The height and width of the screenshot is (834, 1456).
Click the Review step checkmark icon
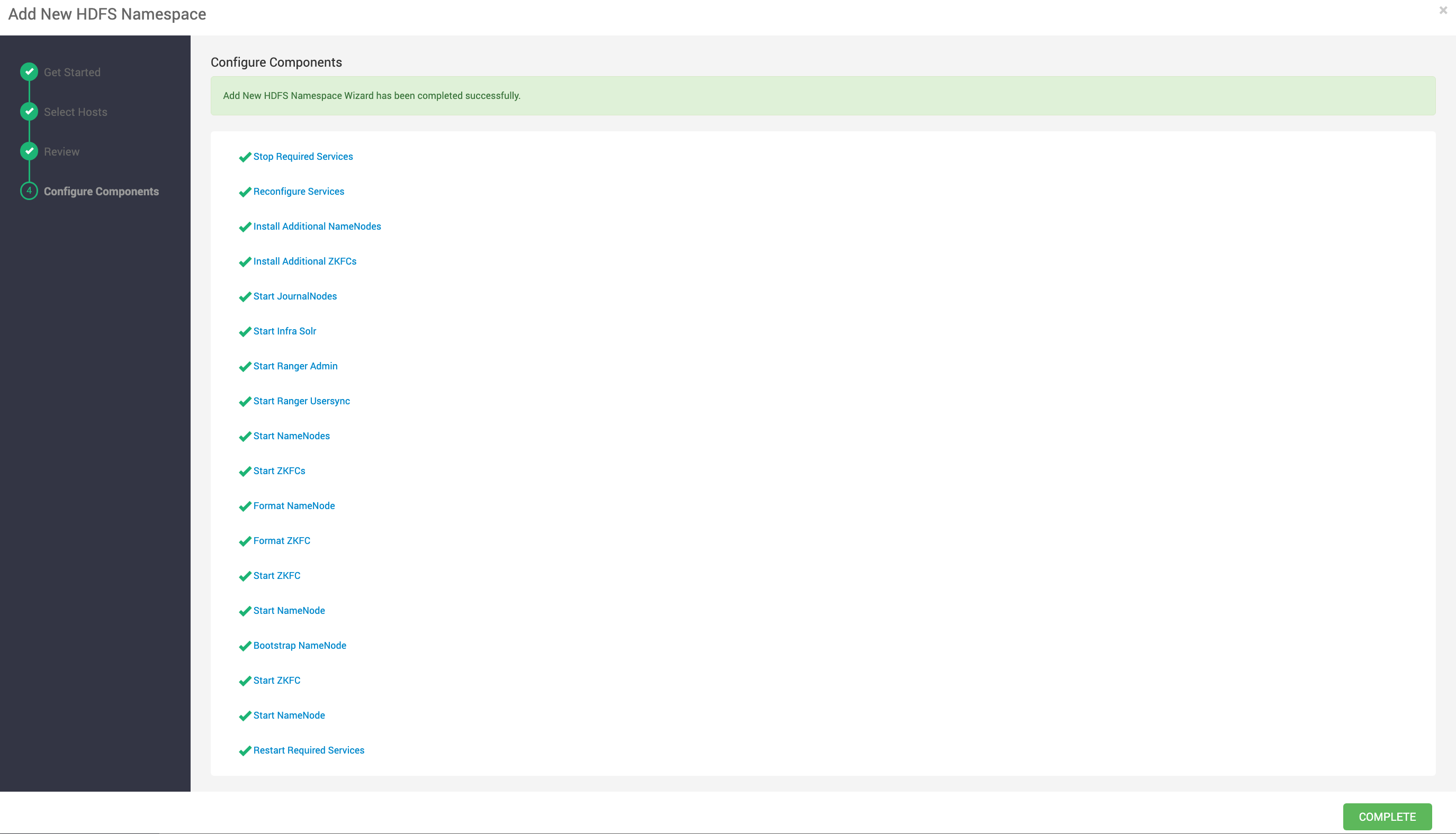pyautogui.click(x=29, y=151)
